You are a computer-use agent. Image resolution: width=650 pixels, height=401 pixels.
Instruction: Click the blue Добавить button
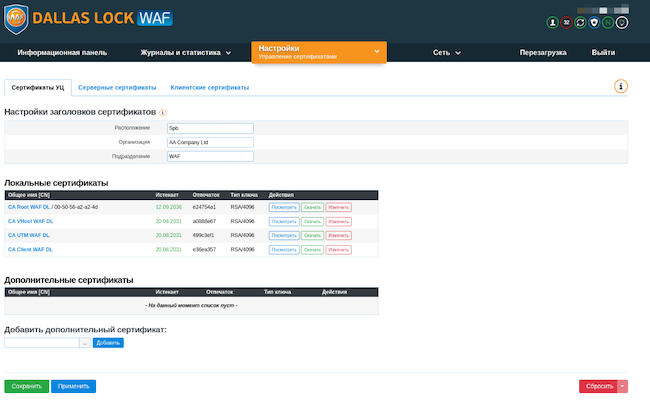pyautogui.click(x=108, y=343)
